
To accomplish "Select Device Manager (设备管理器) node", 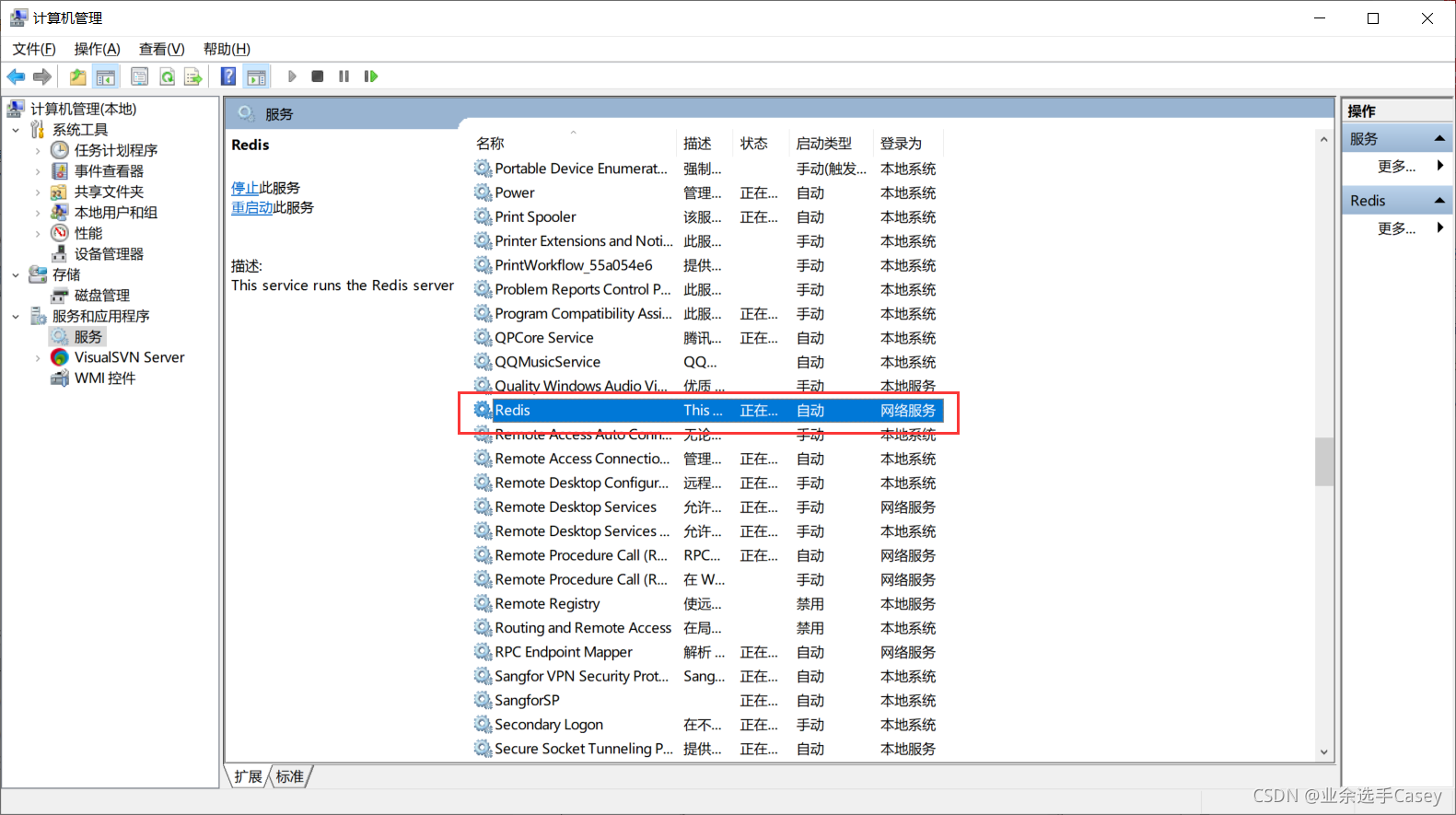I will click(109, 254).
